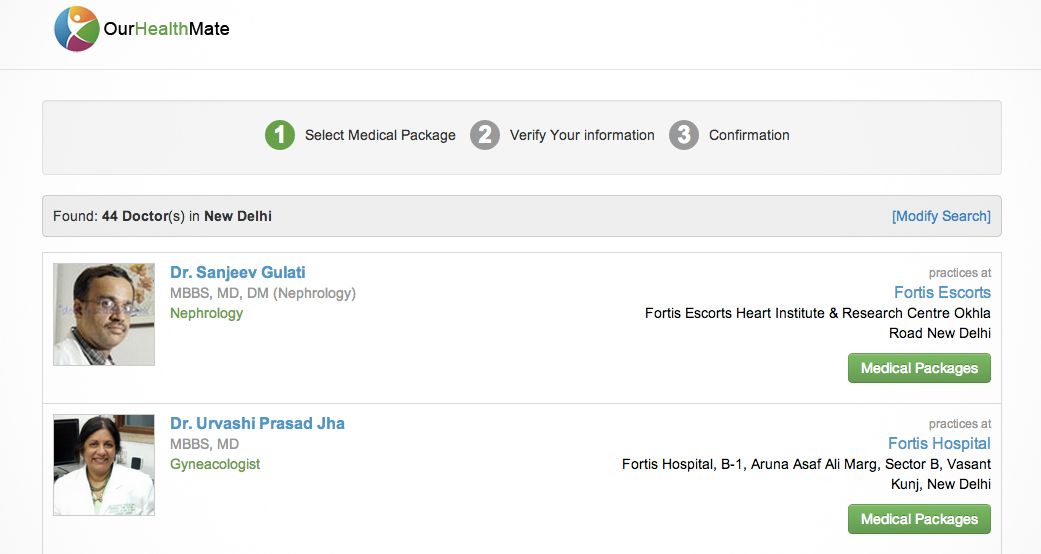
Task: Go to the Confirmation step
Action: (750, 135)
